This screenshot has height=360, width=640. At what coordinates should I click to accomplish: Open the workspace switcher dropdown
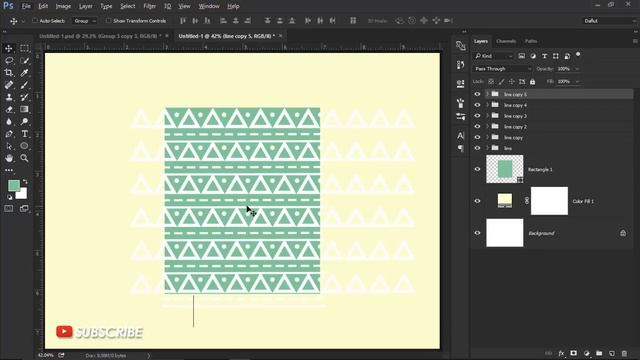coord(610,21)
